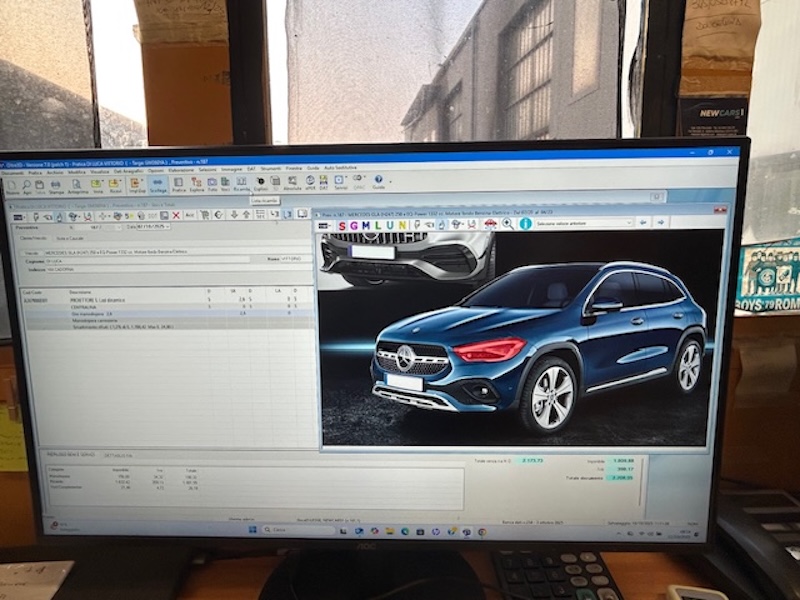Open the Strumenti menu
Image resolution: width=800 pixels, height=600 pixels.
coord(270,168)
